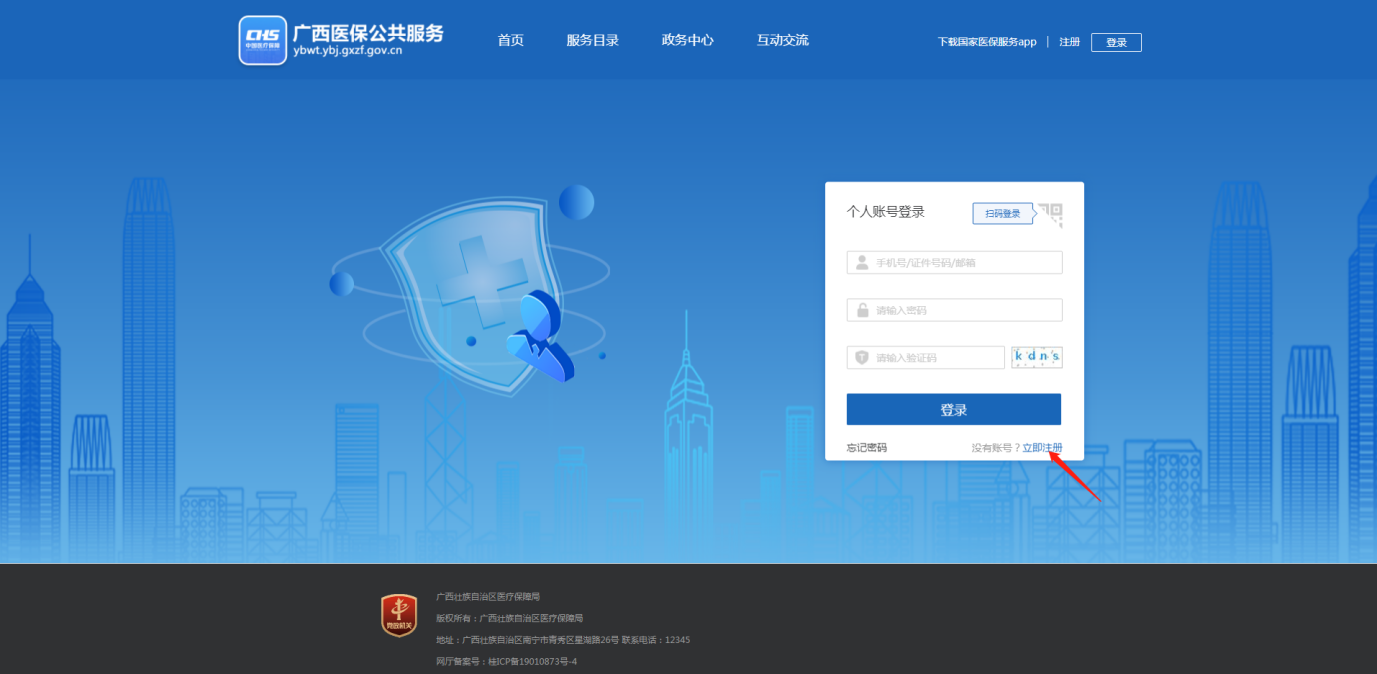Click the shield icon in captcha field

(861, 357)
